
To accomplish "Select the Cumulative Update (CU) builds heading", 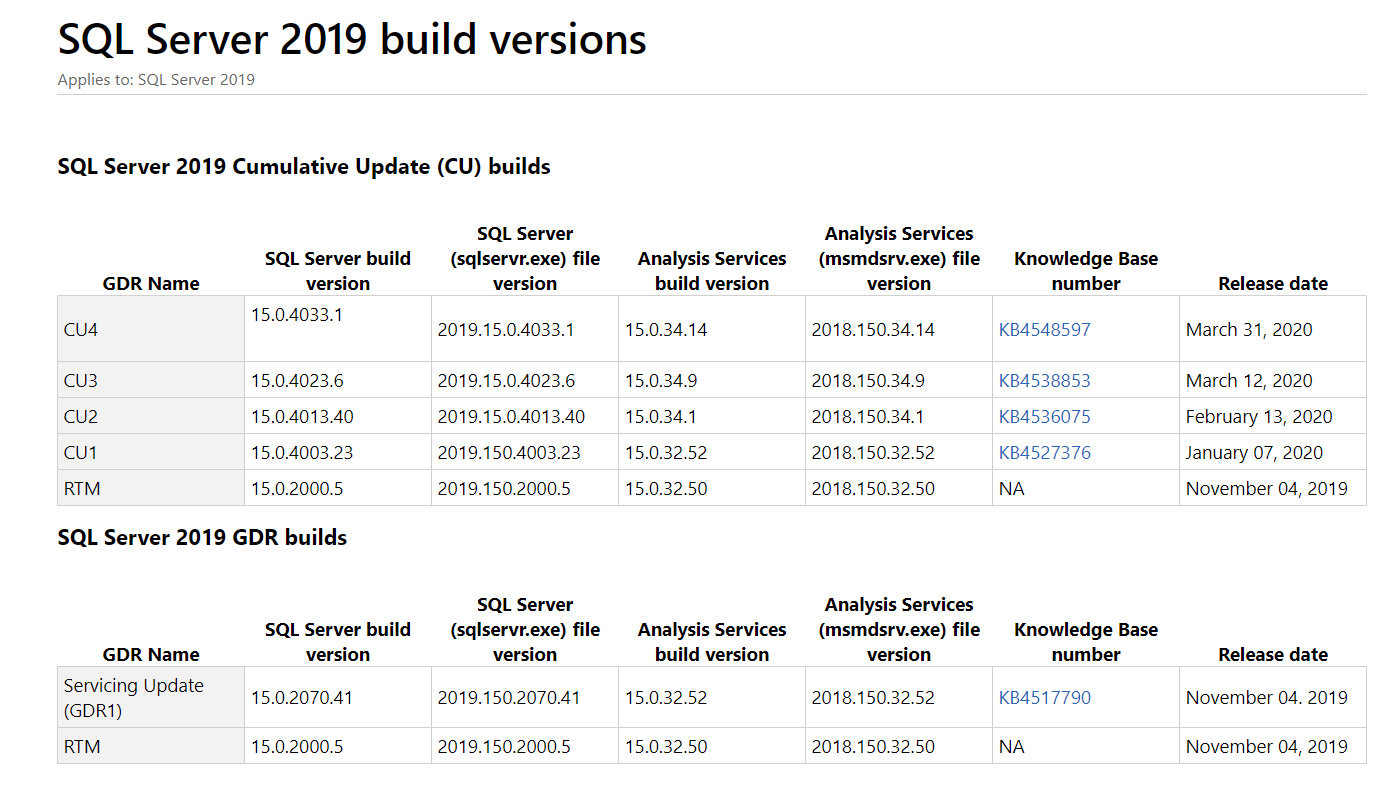I will 304,166.
